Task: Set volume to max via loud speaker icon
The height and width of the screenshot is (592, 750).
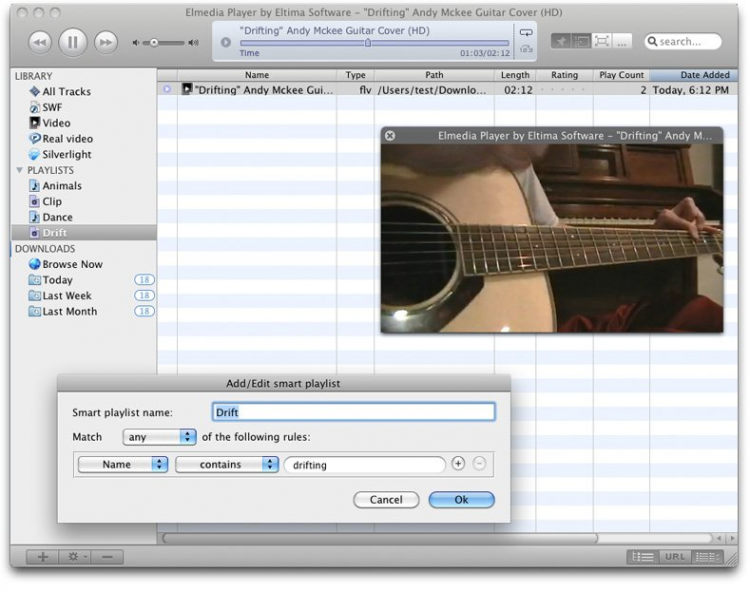Action: click(193, 43)
